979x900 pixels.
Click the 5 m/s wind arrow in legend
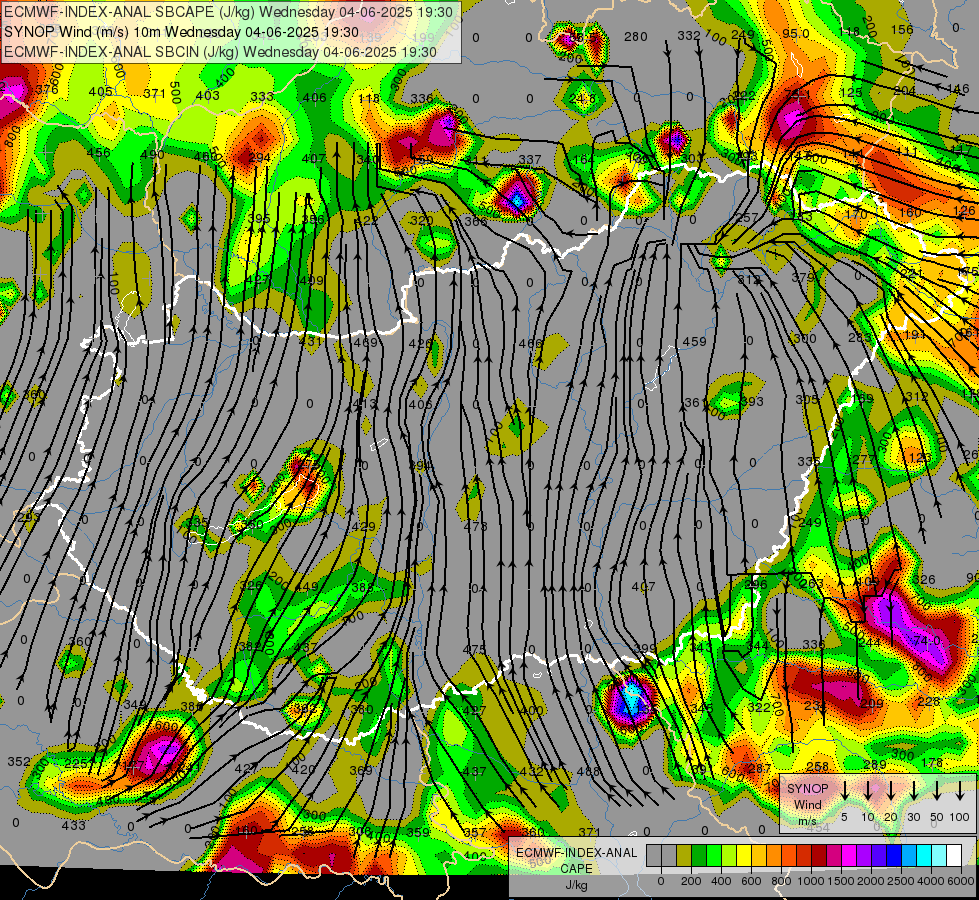pos(844,790)
